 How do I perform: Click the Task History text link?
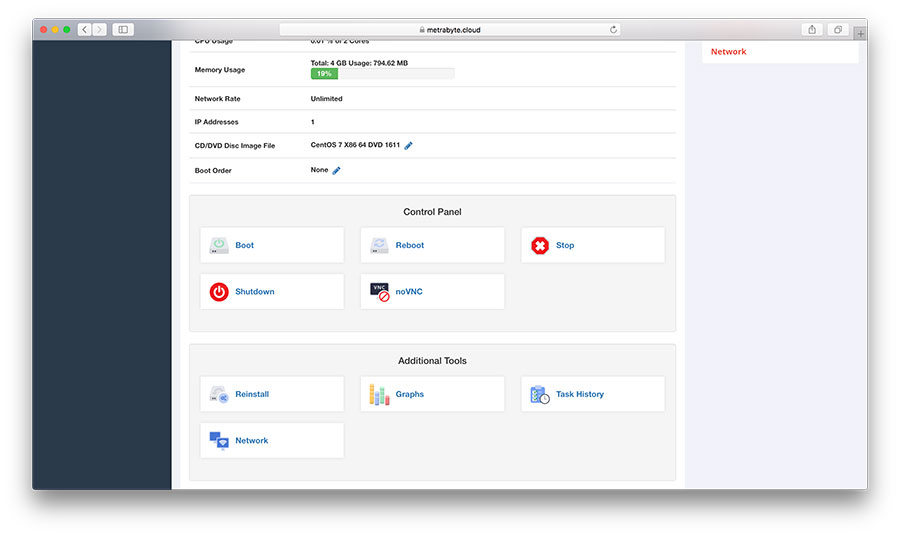[x=580, y=395]
